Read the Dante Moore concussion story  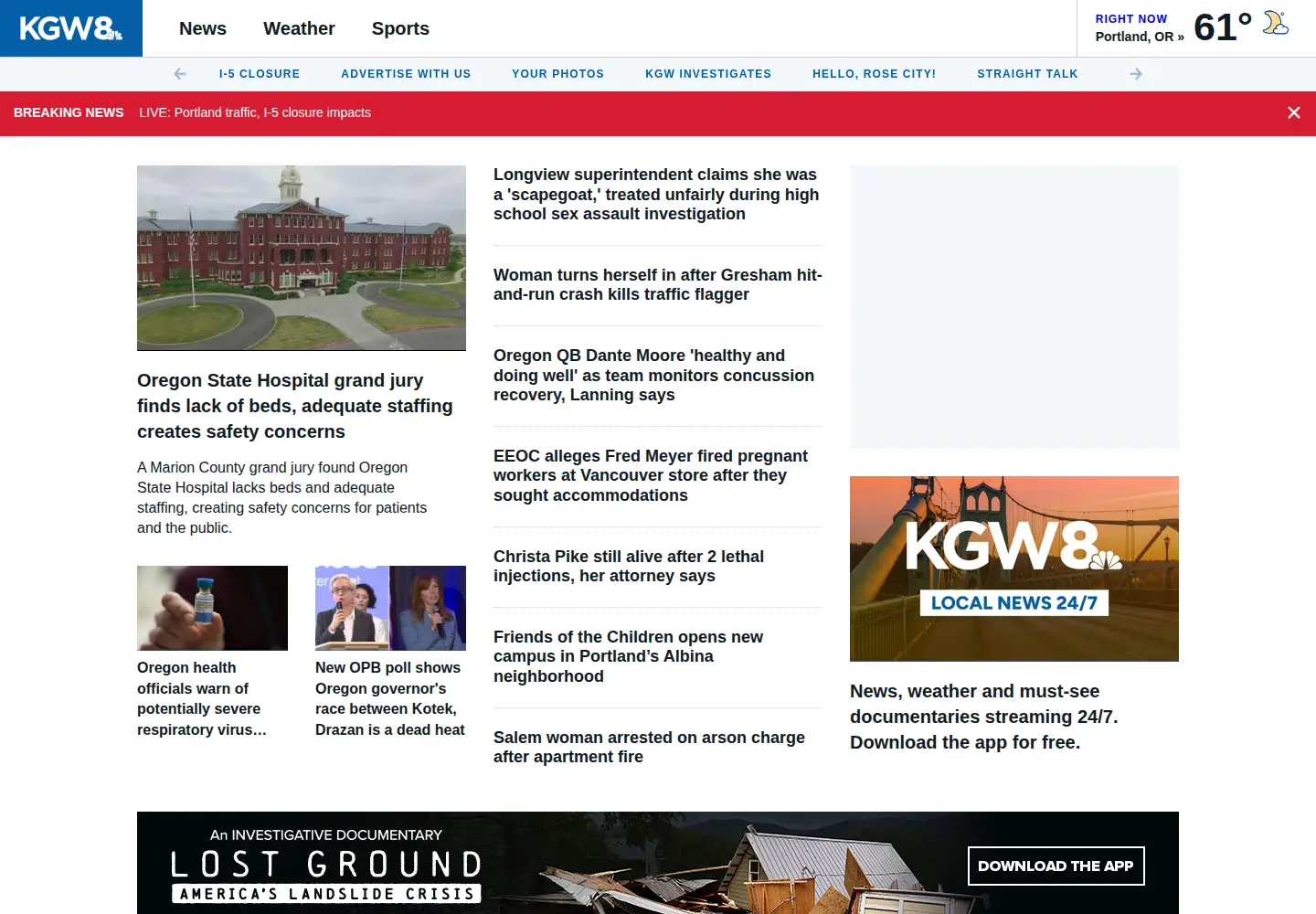tap(653, 375)
